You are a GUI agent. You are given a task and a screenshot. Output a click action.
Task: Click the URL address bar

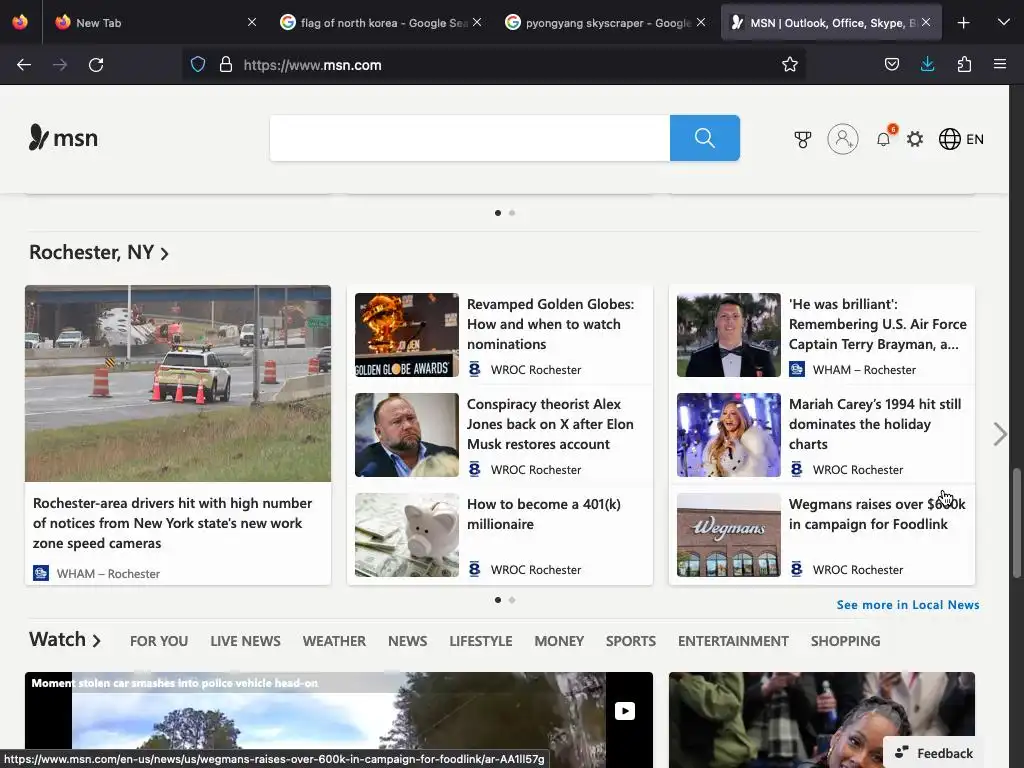[x=496, y=65]
